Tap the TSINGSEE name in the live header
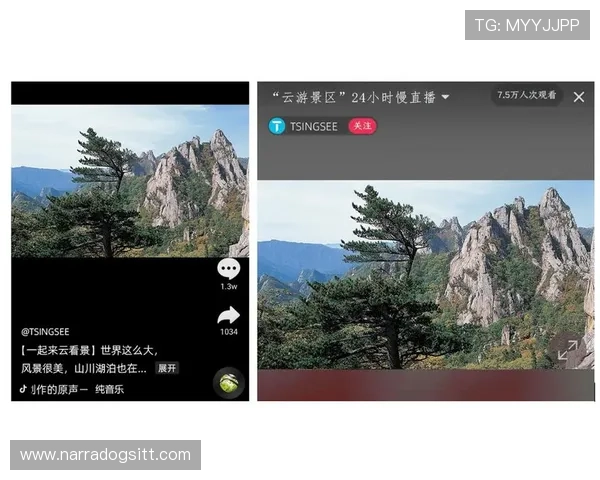600x480 pixels. [x=314, y=126]
